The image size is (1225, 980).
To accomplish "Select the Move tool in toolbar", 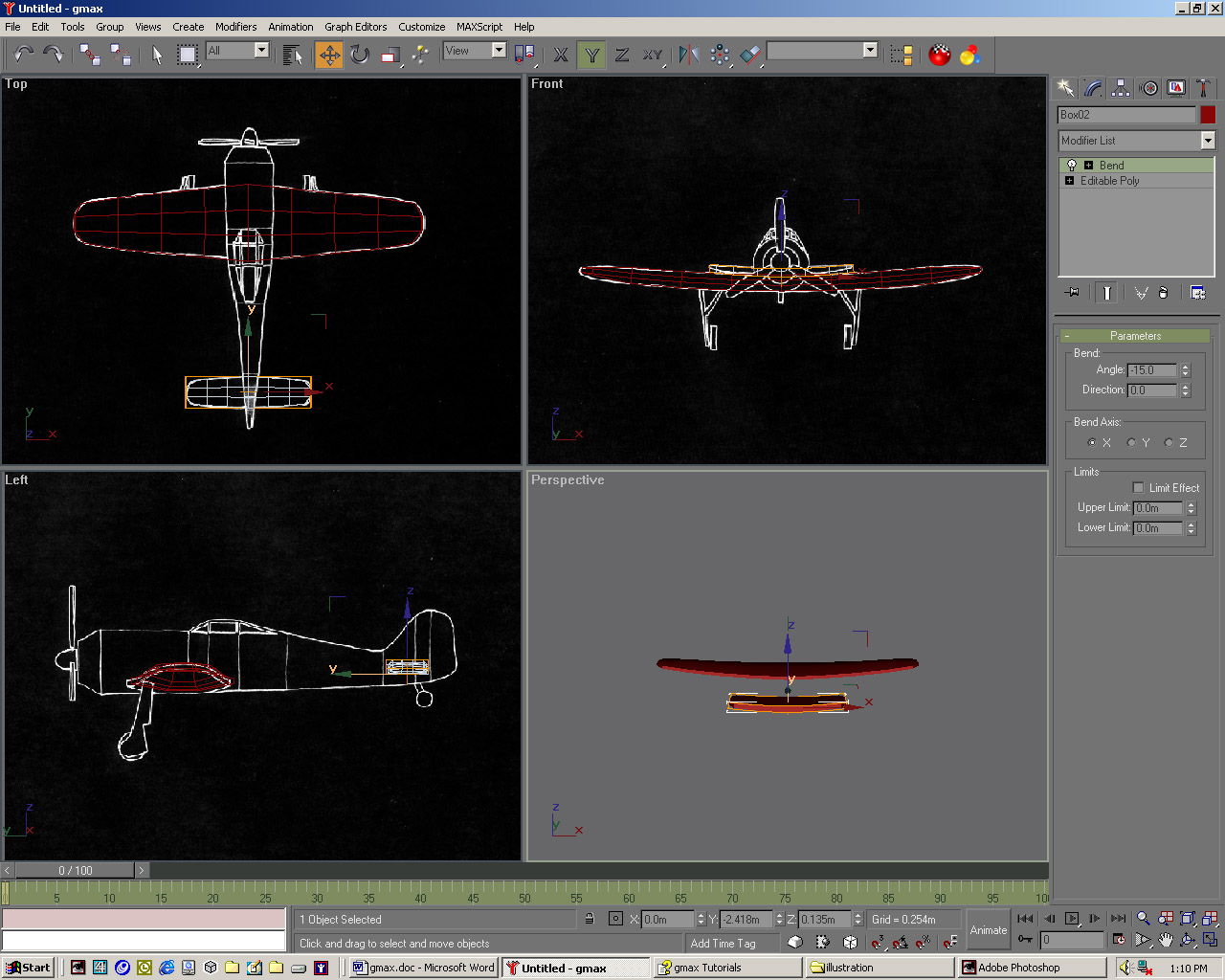I will tap(329, 56).
